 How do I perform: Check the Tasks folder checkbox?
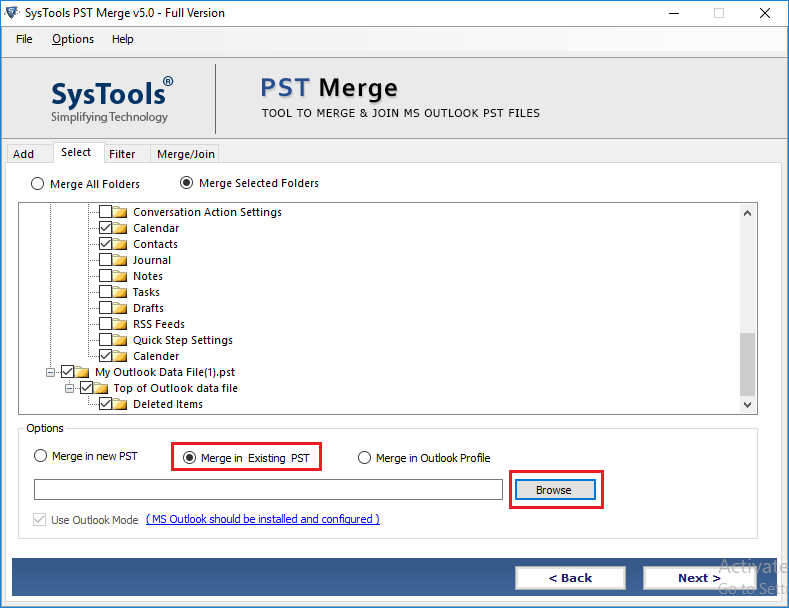(105, 292)
